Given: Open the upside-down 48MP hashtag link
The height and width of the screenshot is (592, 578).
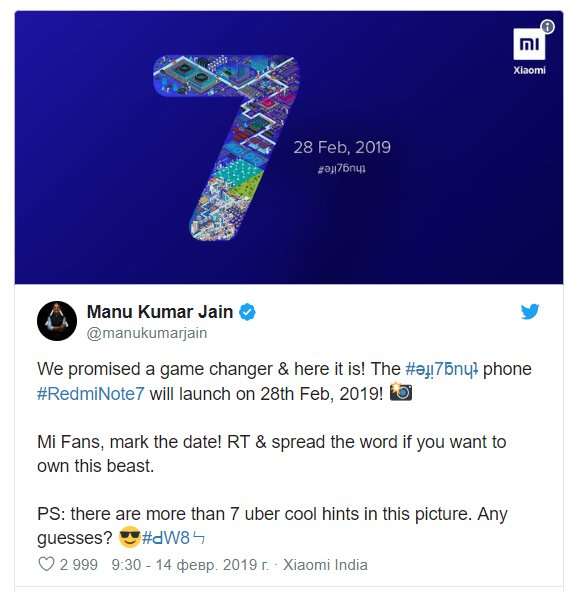Looking at the screenshot, I should coord(173,537).
